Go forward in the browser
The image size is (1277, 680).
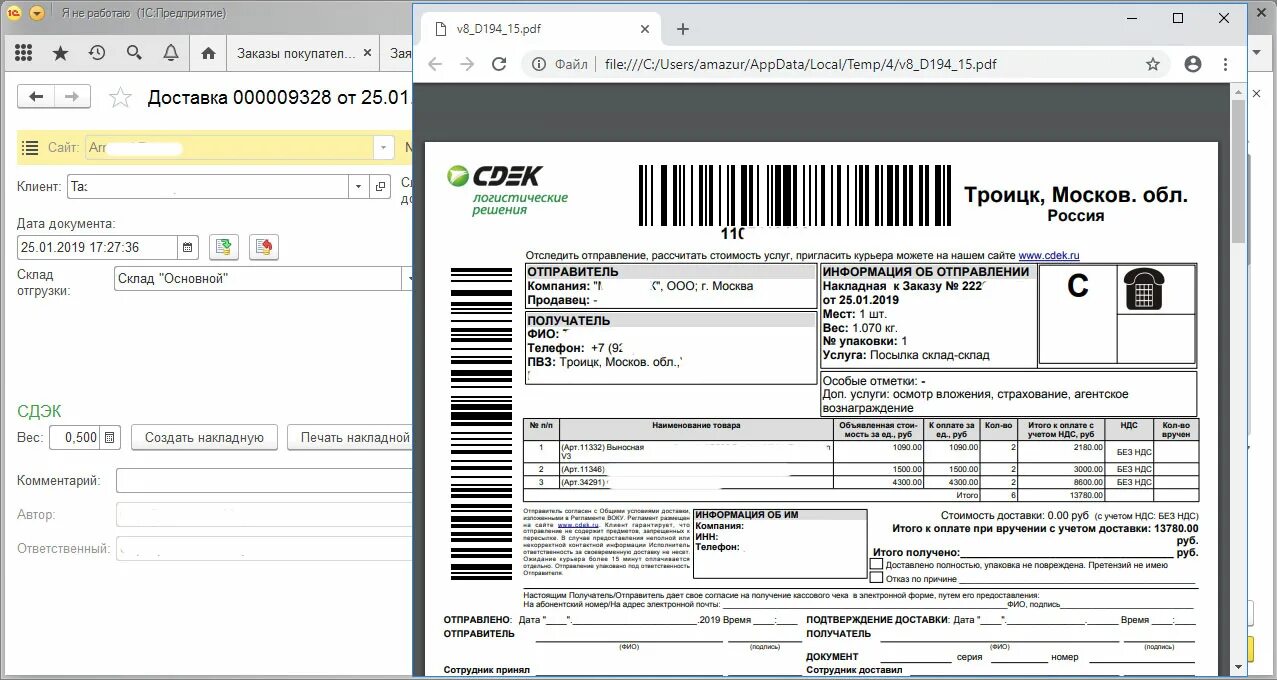tap(467, 64)
